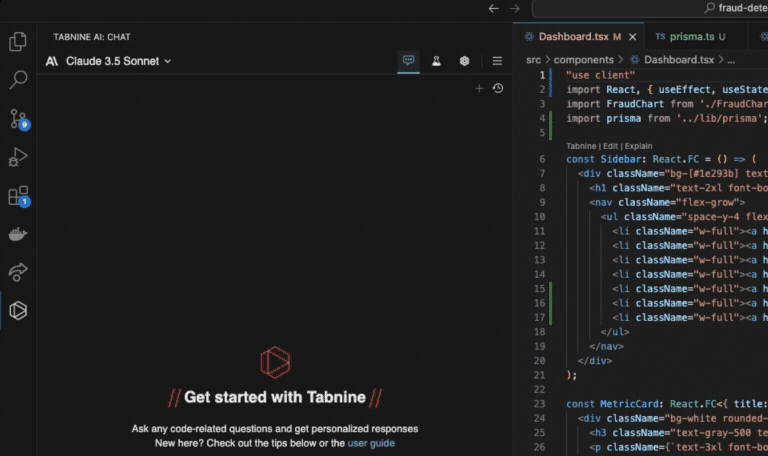This screenshot has width=768, height=456.
Task: Open the Docker view
Action: [x=18, y=234]
